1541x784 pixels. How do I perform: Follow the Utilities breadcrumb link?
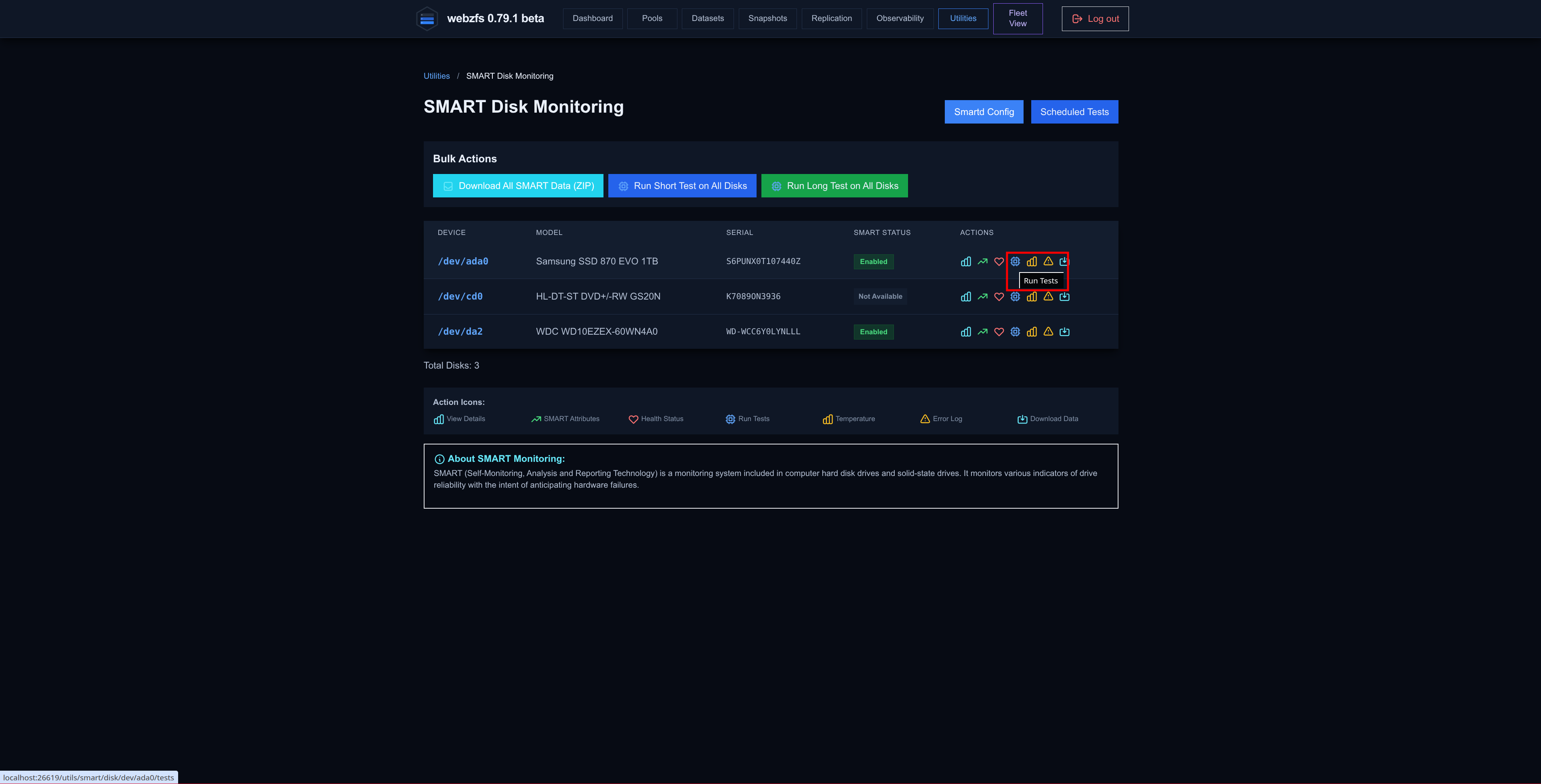pyautogui.click(x=437, y=76)
